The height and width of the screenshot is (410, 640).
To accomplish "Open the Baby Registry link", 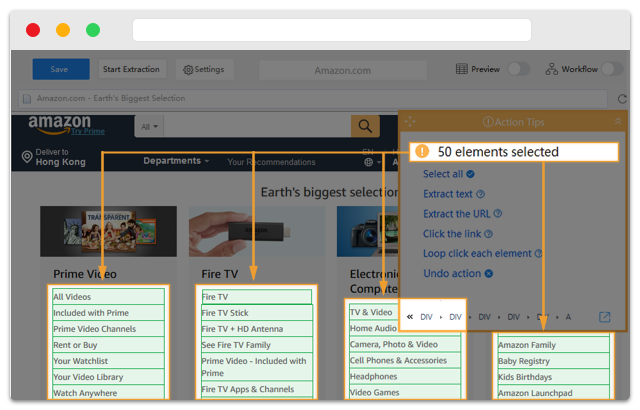I will click(553, 361).
